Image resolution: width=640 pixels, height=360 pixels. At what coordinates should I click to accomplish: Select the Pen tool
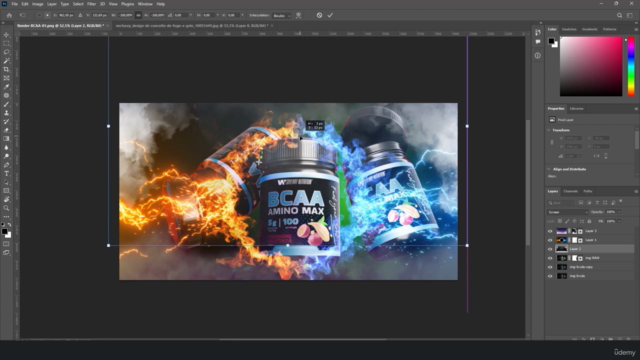[6, 165]
